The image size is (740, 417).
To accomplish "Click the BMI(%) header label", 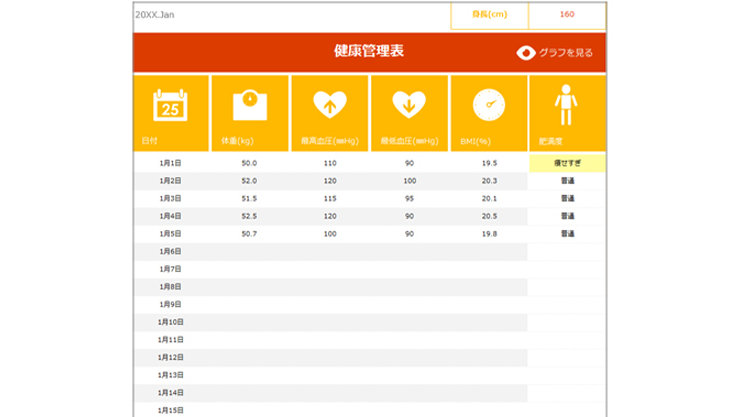I will [x=476, y=141].
